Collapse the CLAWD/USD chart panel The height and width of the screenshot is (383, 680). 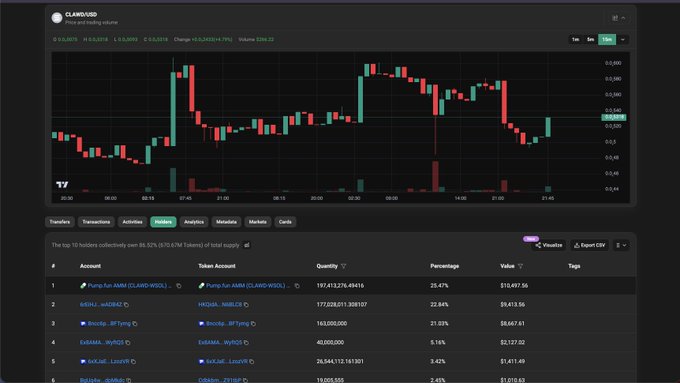(x=624, y=18)
